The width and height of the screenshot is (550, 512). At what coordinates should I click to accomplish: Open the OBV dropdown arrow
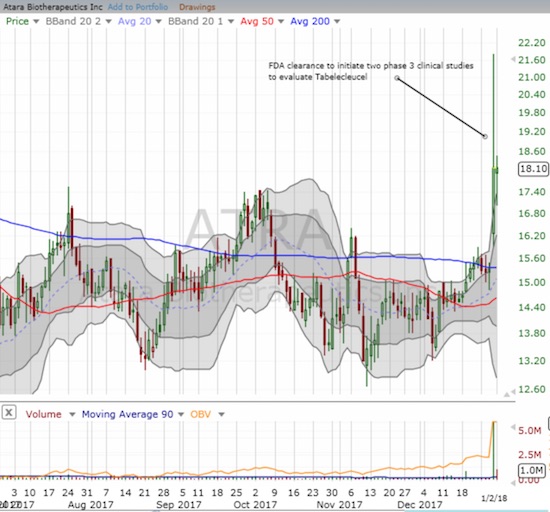(221, 415)
